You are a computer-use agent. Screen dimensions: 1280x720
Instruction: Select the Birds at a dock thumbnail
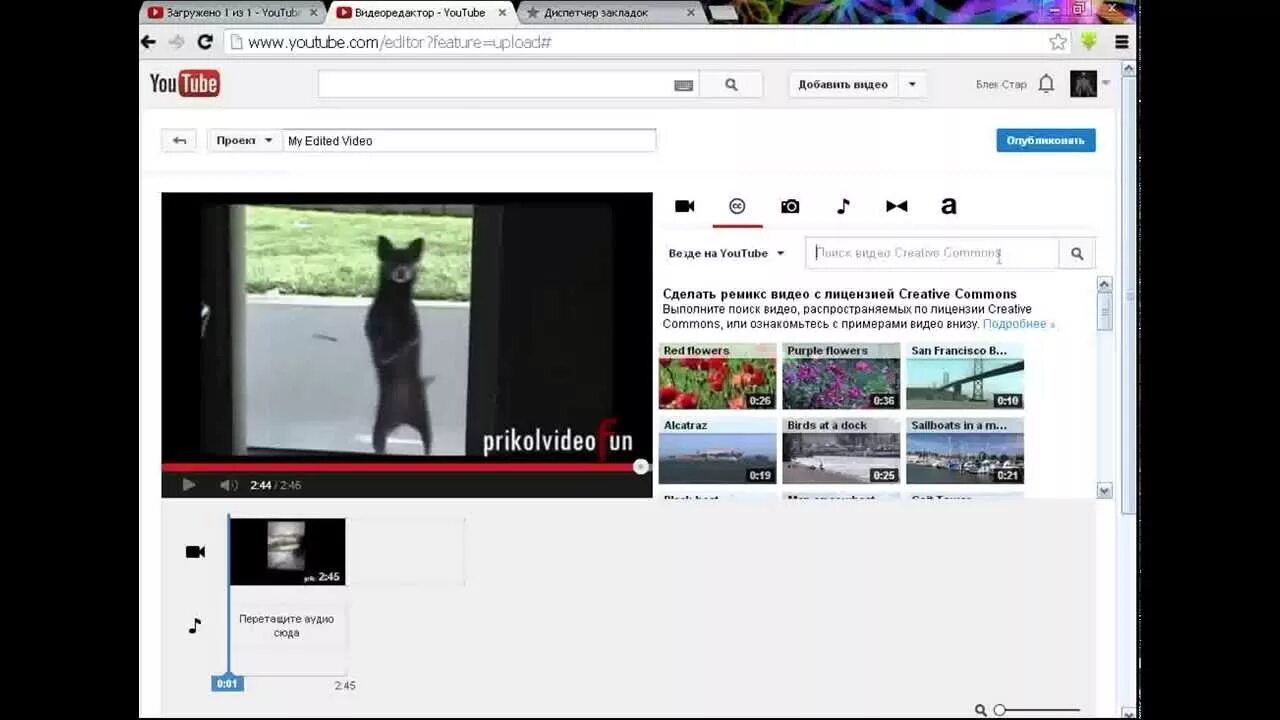click(x=841, y=451)
